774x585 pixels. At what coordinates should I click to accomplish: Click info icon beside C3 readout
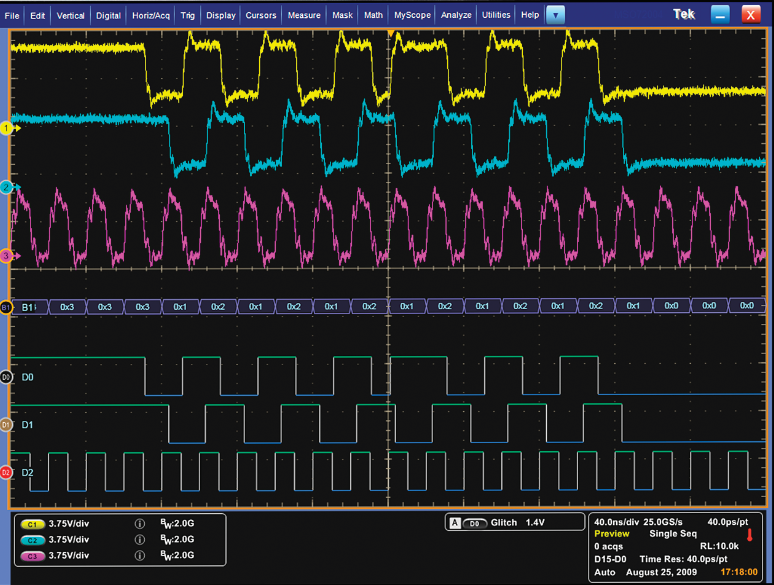tap(140, 554)
